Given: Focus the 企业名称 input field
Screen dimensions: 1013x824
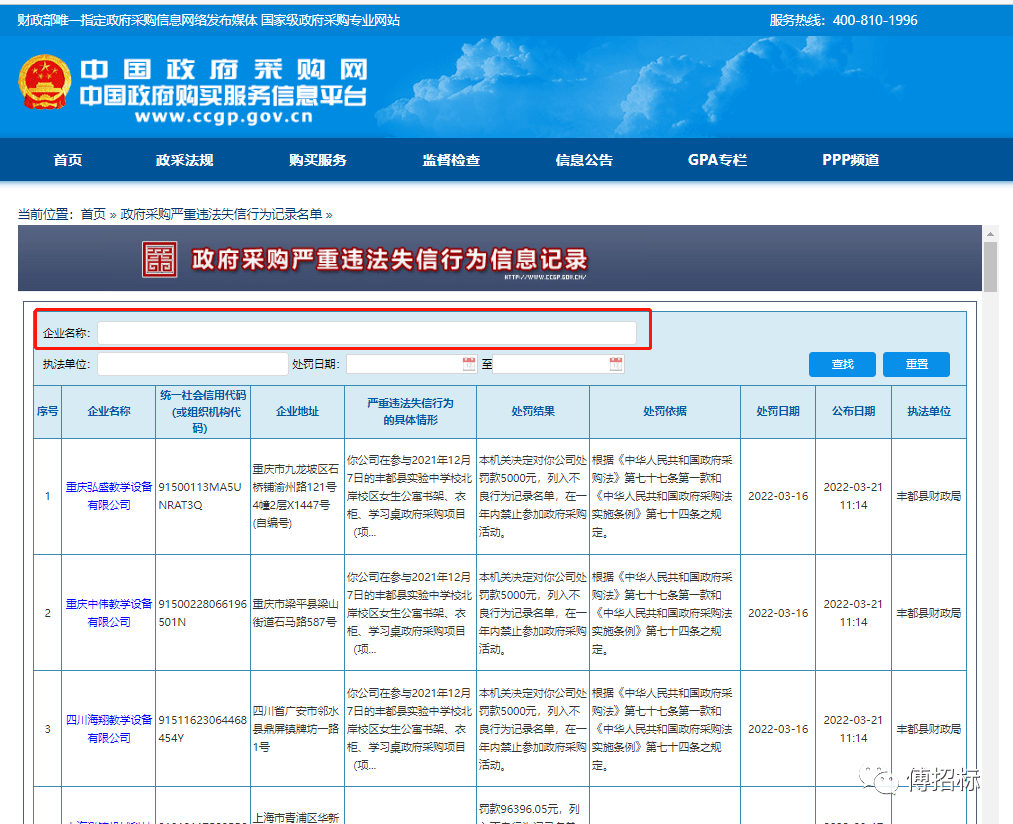Looking at the screenshot, I should pyautogui.click(x=366, y=332).
